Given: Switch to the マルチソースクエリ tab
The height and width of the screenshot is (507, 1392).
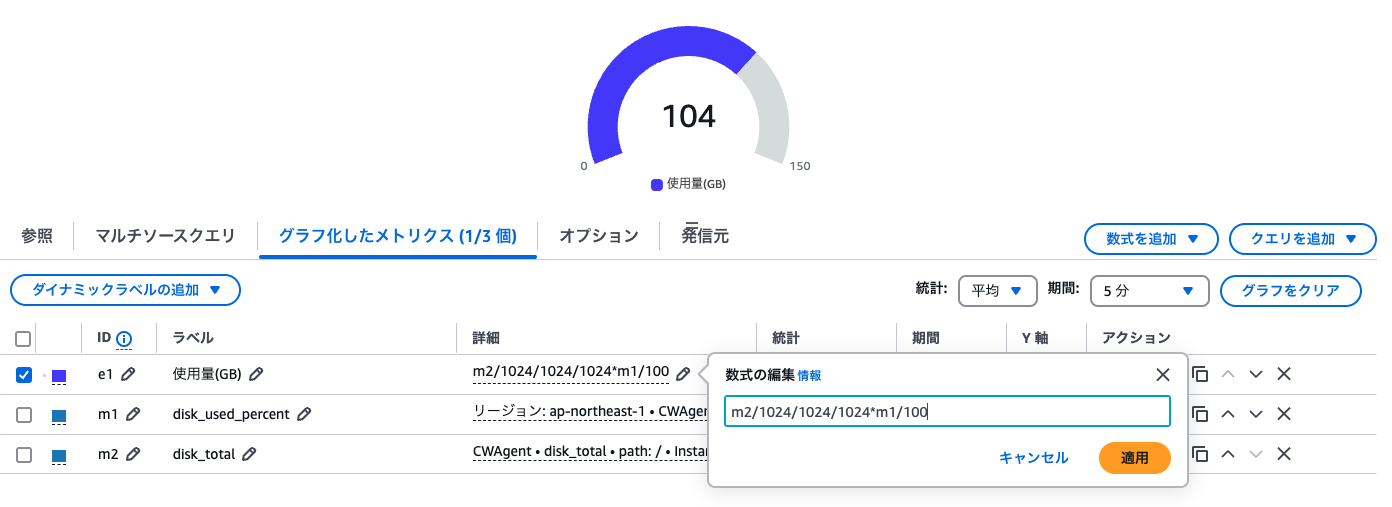Looking at the screenshot, I should (x=165, y=236).
